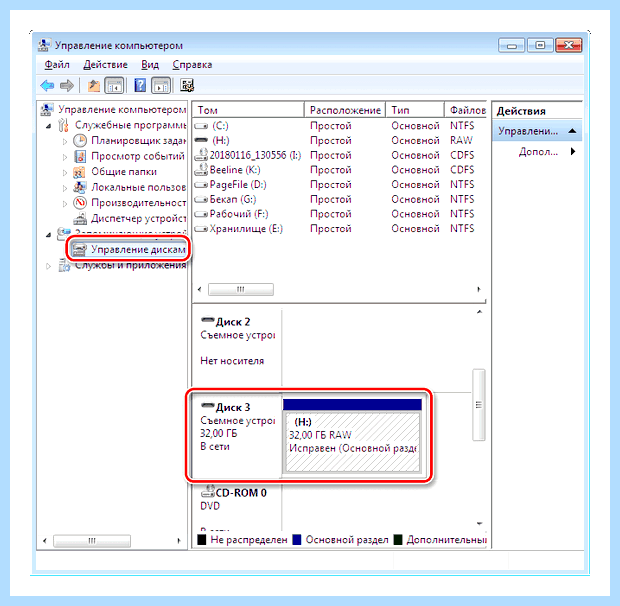Click the disc icon of Beeline (K:)
The image size is (620, 606).
(202, 169)
